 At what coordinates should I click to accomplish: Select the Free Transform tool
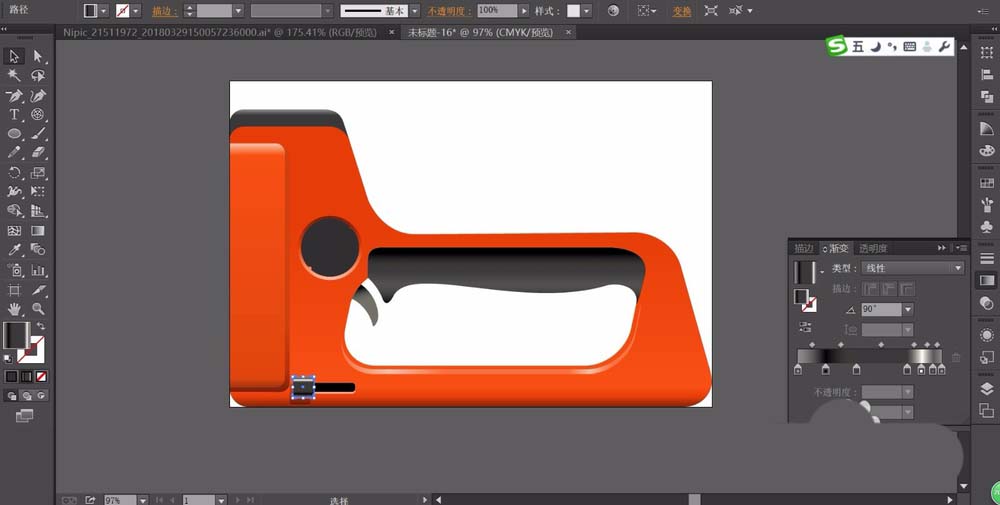[x=38, y=192]
